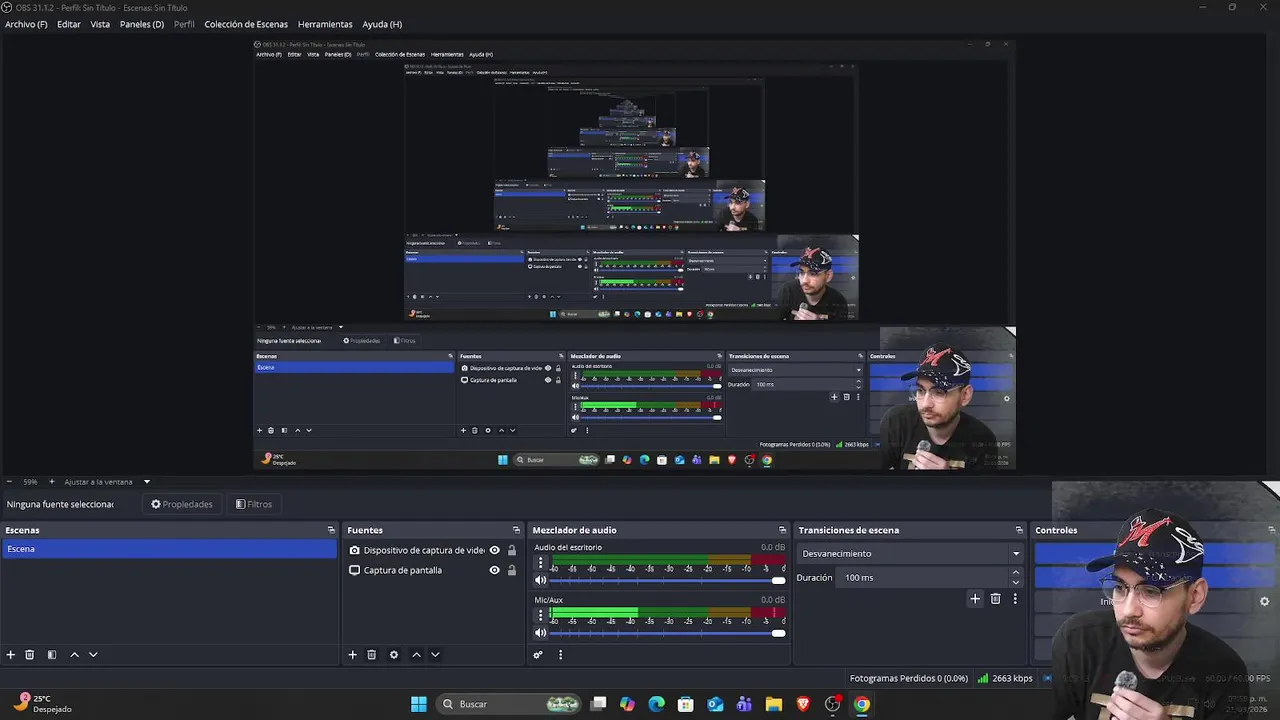This screenshot has width=1280, height=720.
Task: Remove the selected source via trash icon
Action: (x=371, y=655)
